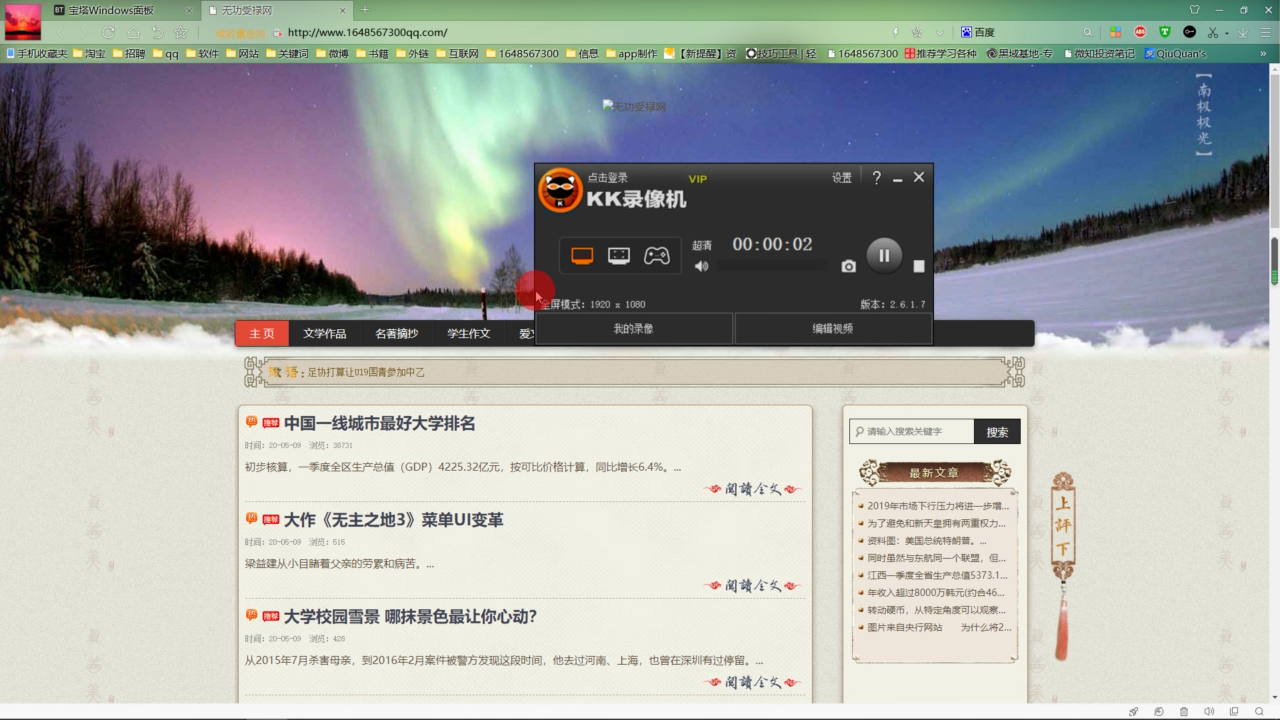Select full-screen monitor recording mode icon
This screenshot has height=720, width=1280.
point(582,256)
